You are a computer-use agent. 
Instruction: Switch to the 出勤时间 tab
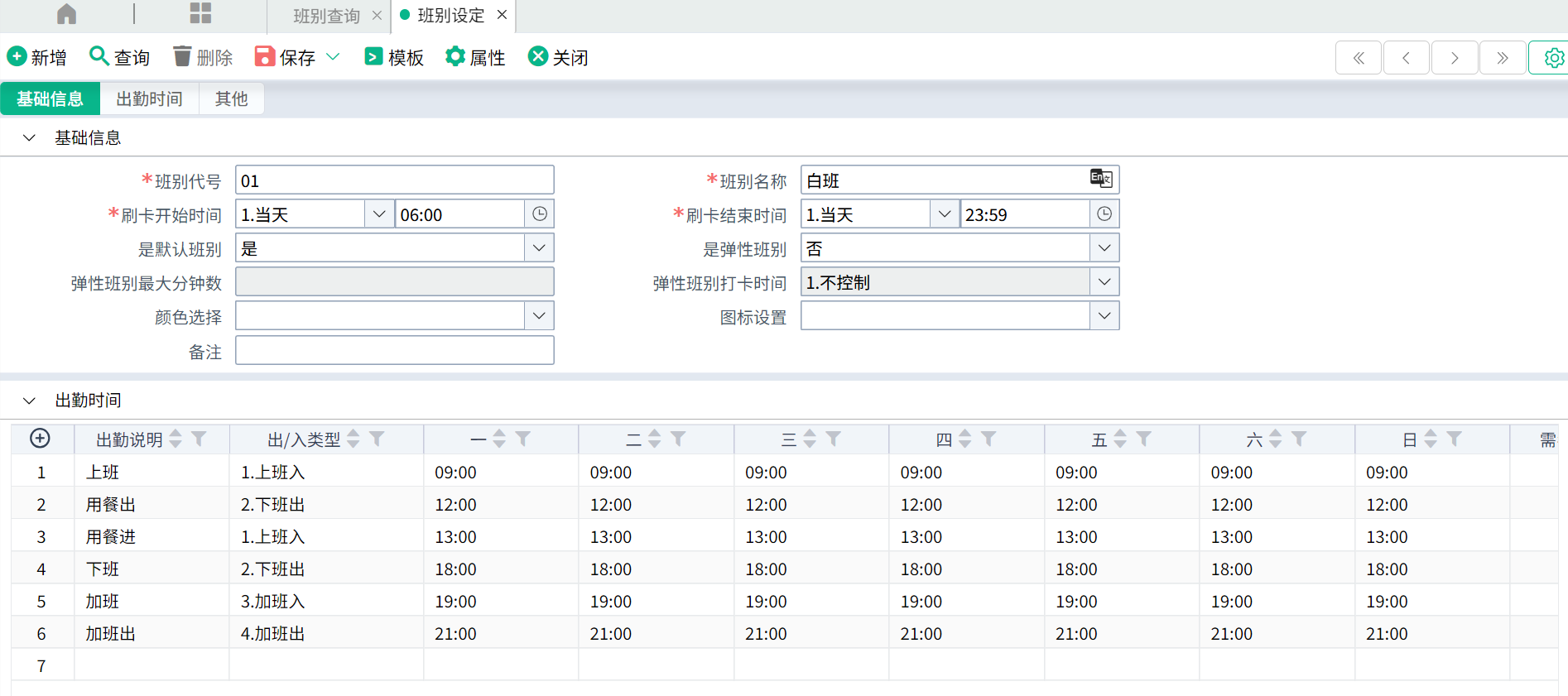(x=149, y=99)
